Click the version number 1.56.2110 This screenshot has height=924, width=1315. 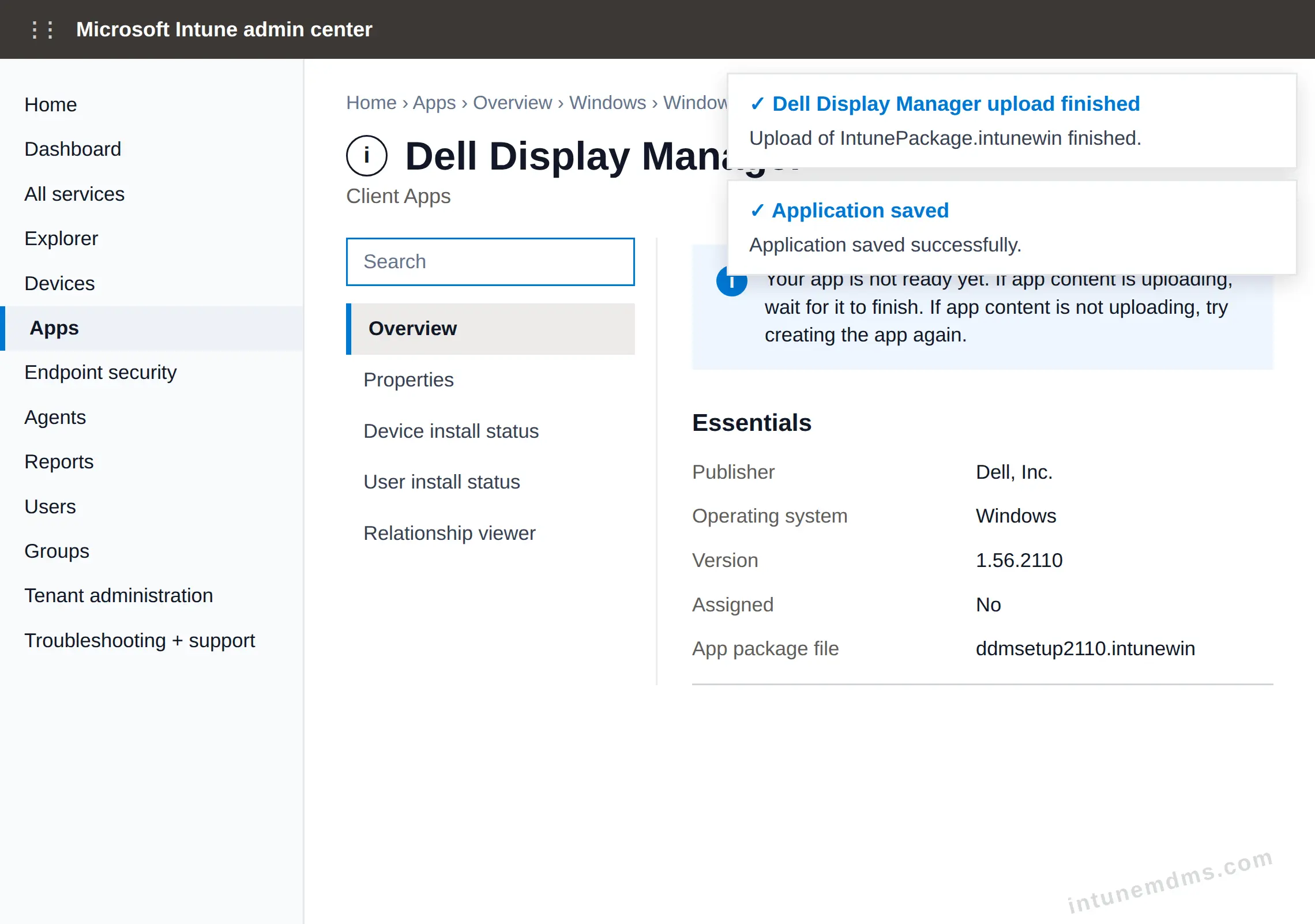click(1019, 560)
